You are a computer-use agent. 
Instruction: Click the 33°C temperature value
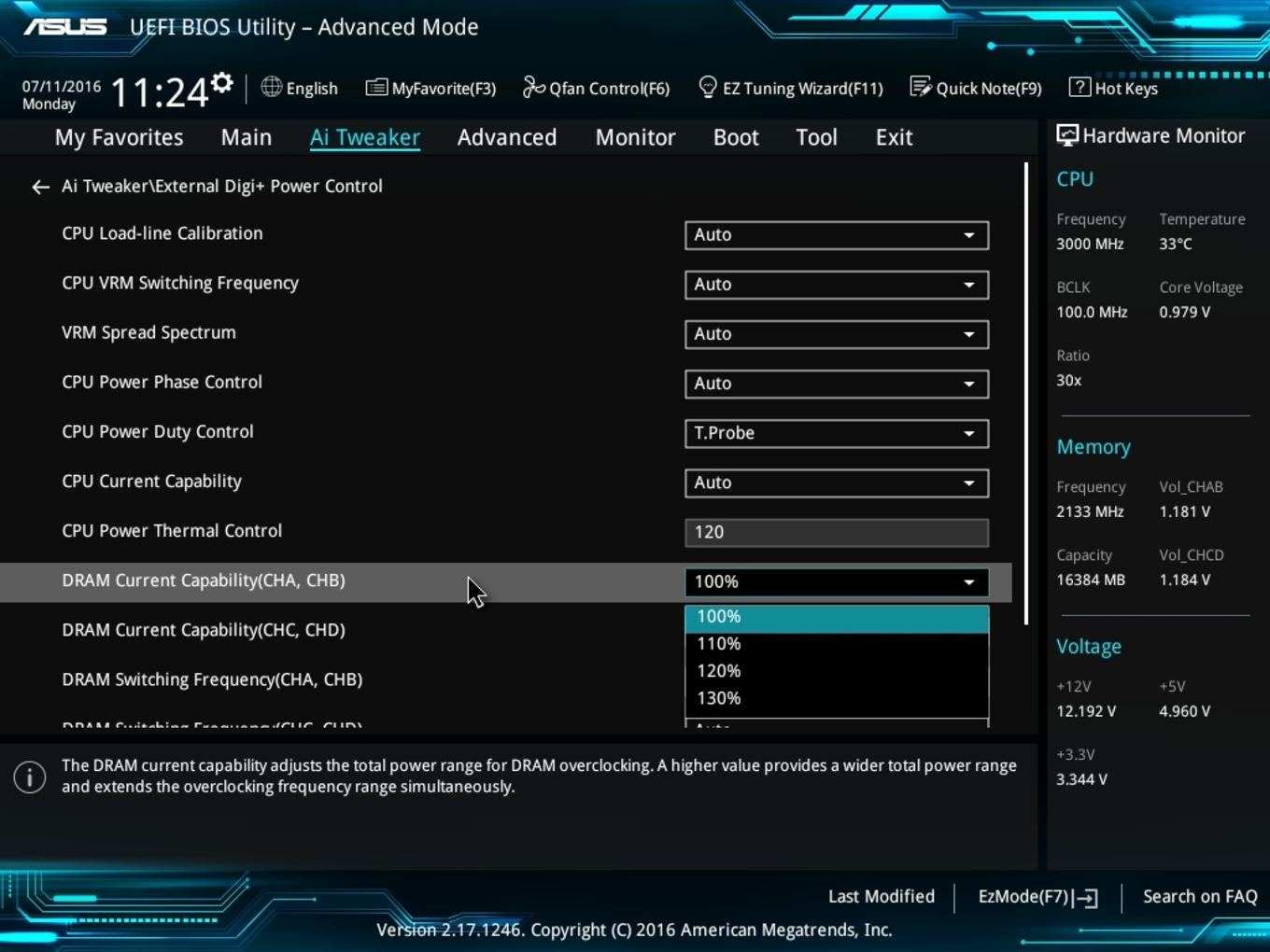[x=1176, y=244]
